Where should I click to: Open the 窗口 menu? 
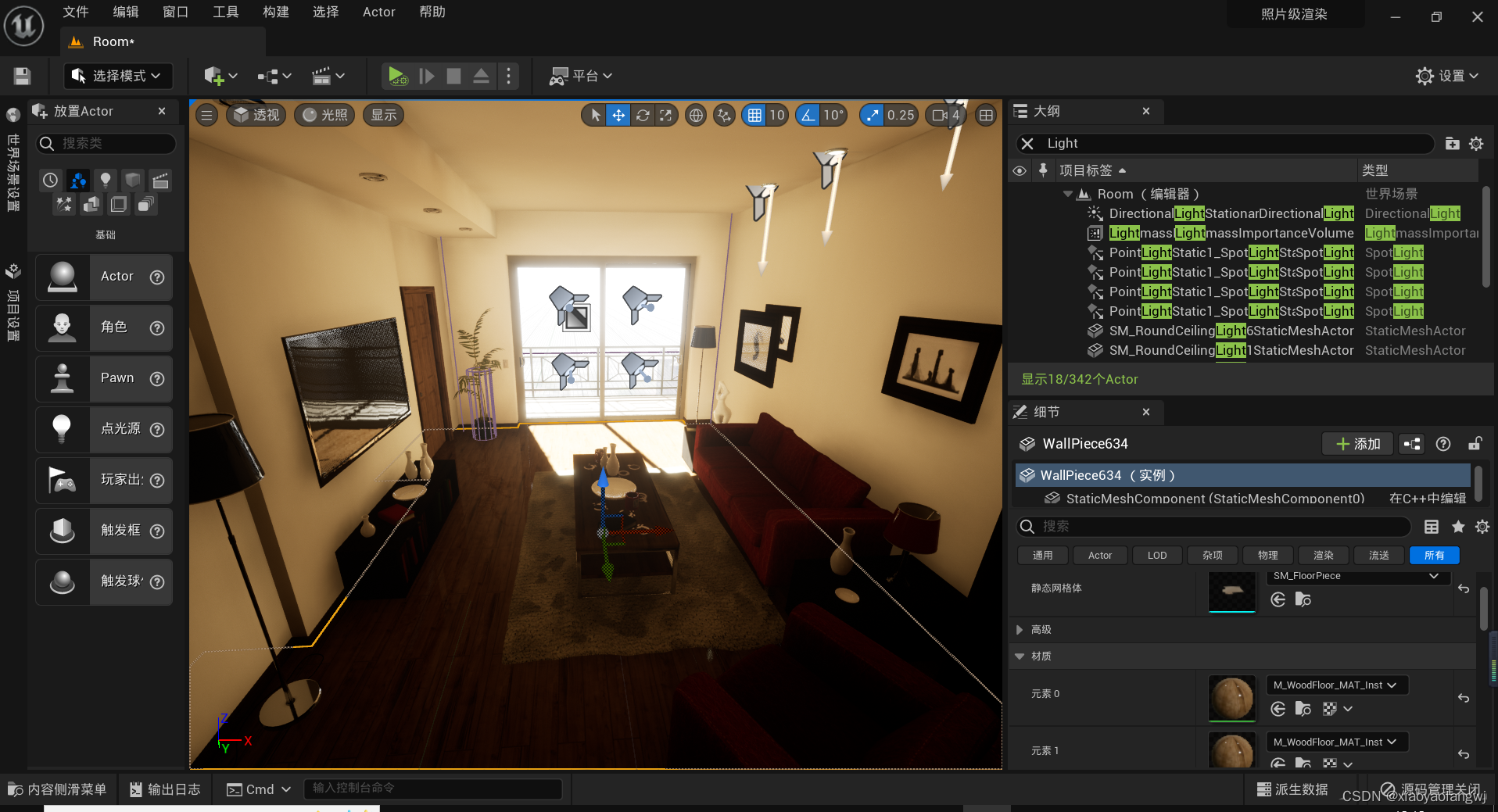176,13
